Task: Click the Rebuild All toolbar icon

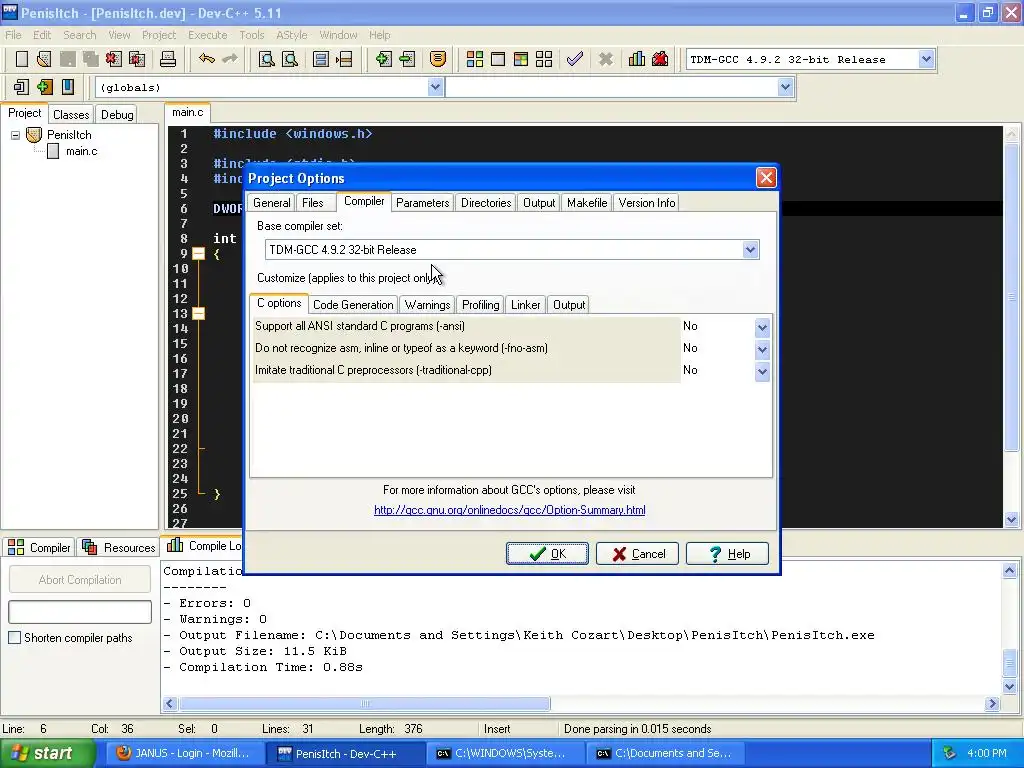Action: tap(544, 59)
